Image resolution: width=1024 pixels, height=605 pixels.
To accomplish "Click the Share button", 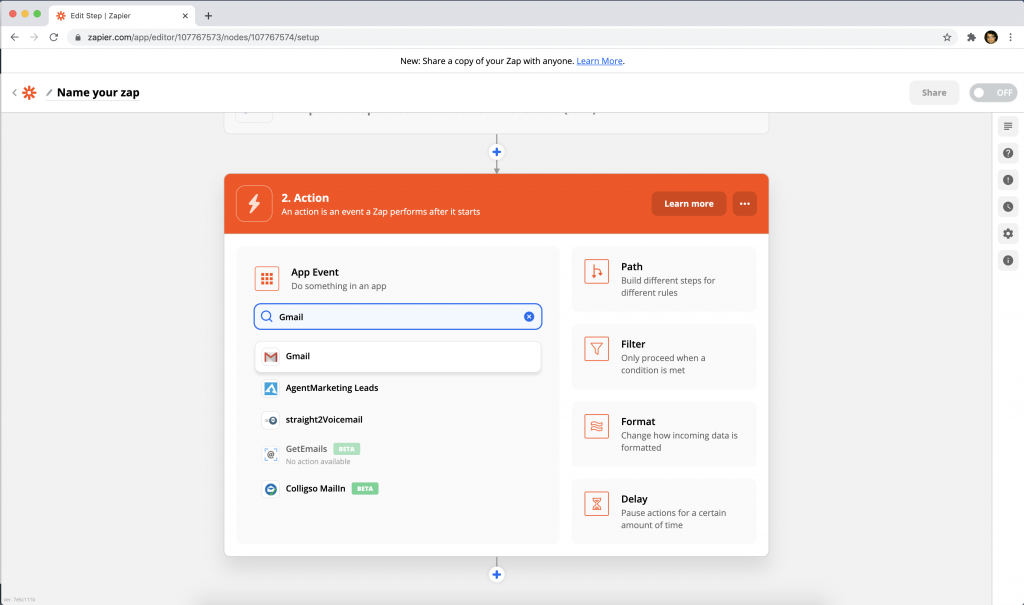I will (x=934, y=93).
